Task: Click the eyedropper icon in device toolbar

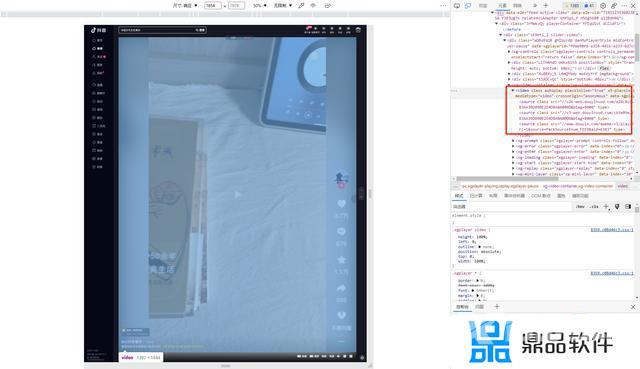Action: tap(301, 6)
